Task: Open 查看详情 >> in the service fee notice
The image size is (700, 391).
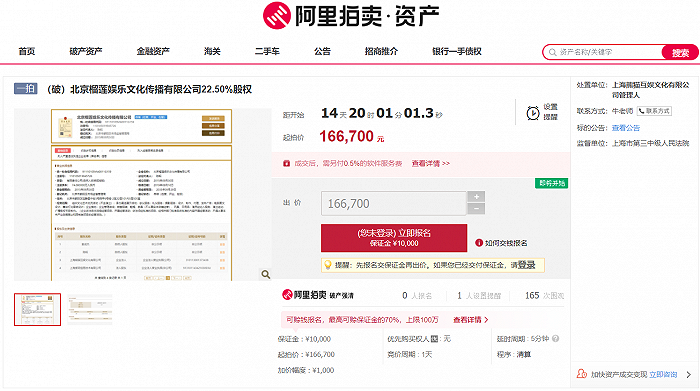Action: 430,163
